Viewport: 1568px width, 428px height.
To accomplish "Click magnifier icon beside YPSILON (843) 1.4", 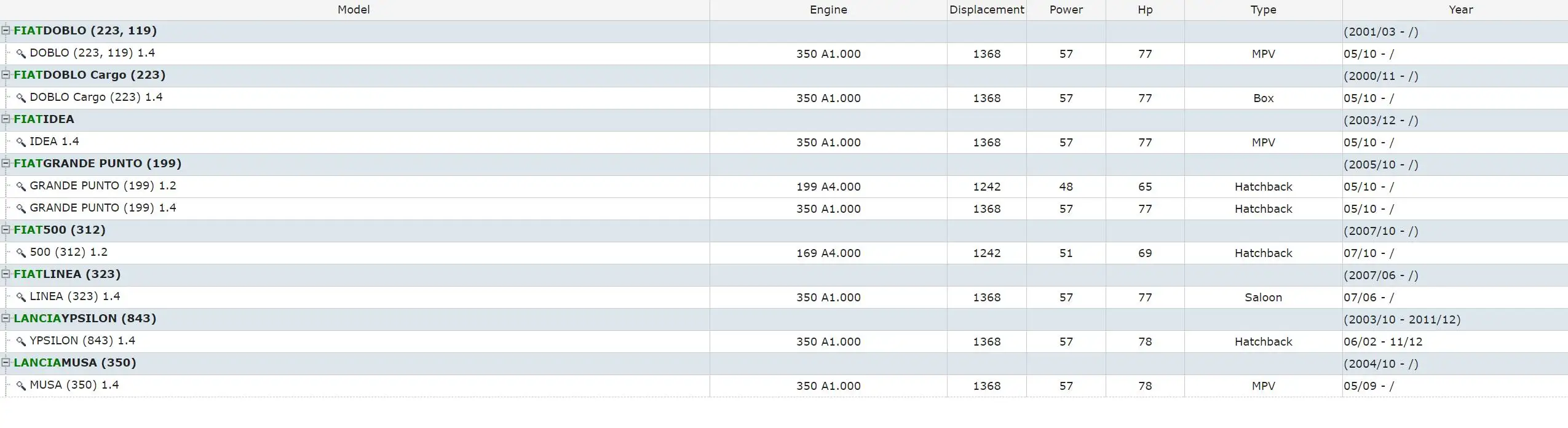I will tap(21, 341).
